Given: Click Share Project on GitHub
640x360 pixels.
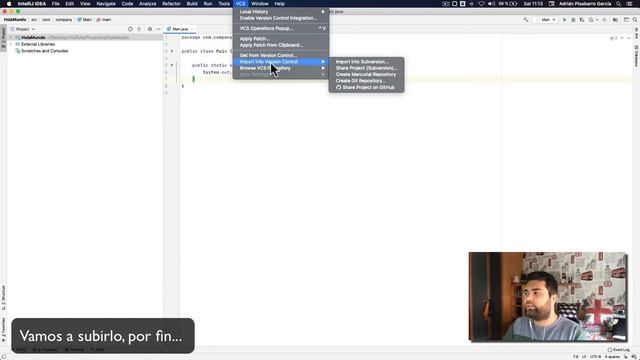Looking at the screenshot, I should [x=367, y=87].
